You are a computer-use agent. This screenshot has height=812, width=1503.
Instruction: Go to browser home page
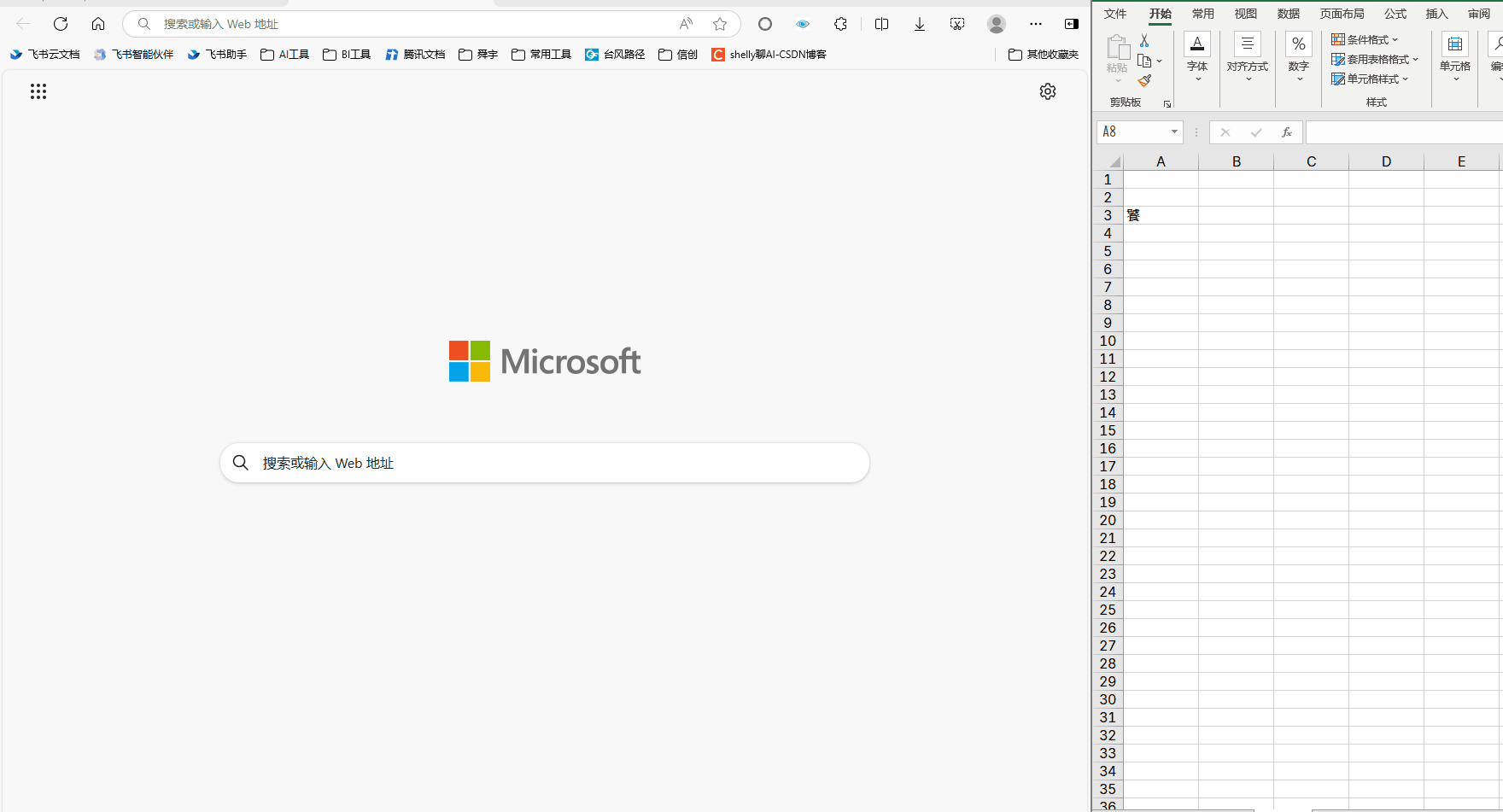click(x=98, y=24)
